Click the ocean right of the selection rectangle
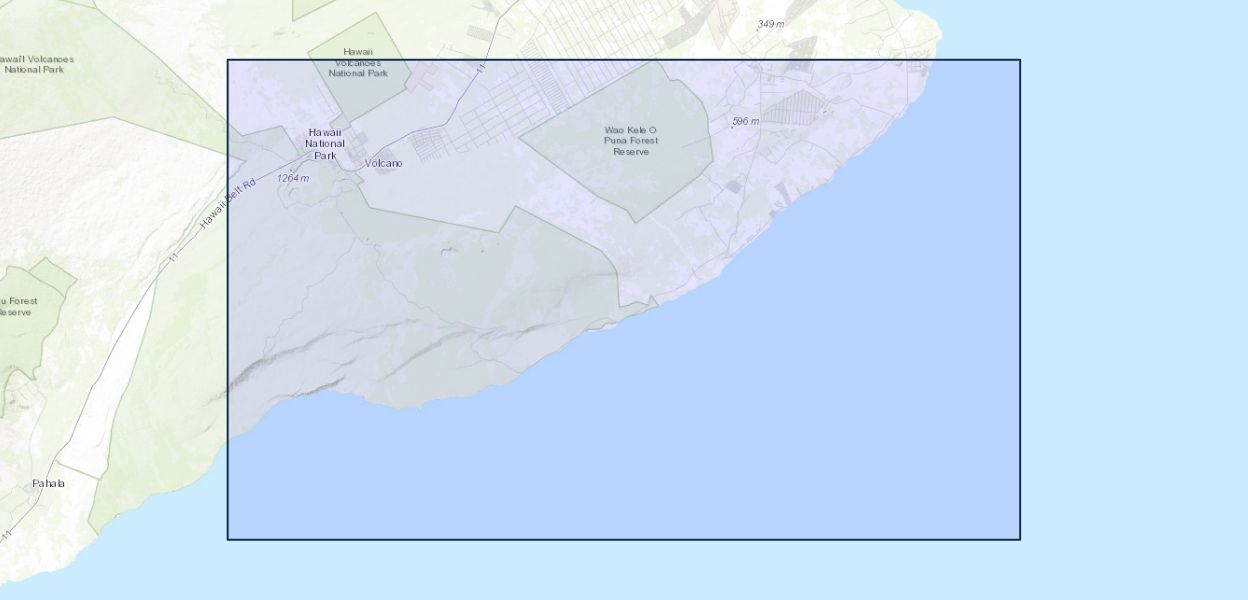 click(x=1130, y=300)
